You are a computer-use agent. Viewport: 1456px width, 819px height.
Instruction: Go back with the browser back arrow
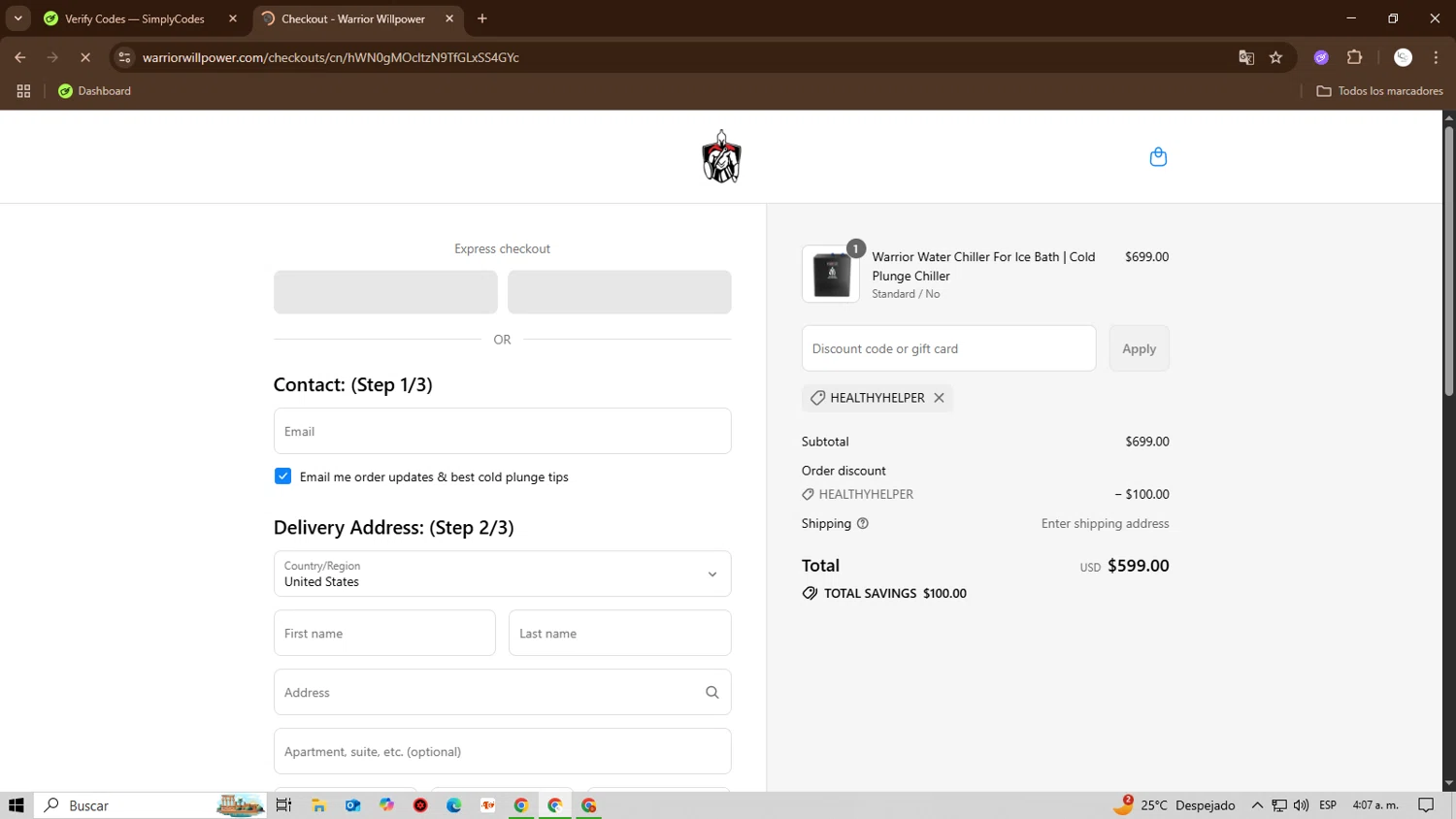click(20, 57)
